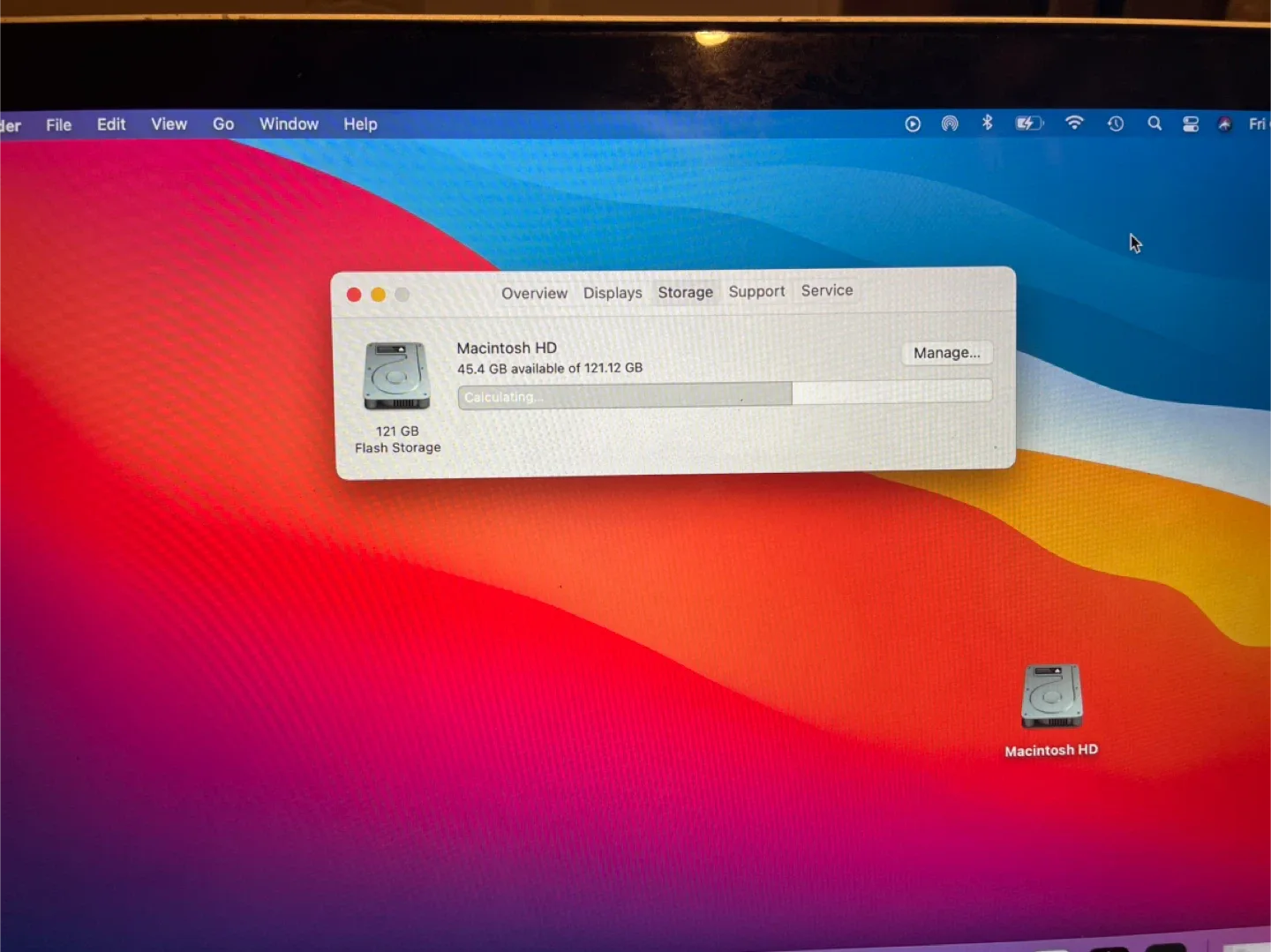Click the Now Playing menu bar icon
The height and width of the screenshot is (952, 1271).
(x=912, y=124)
